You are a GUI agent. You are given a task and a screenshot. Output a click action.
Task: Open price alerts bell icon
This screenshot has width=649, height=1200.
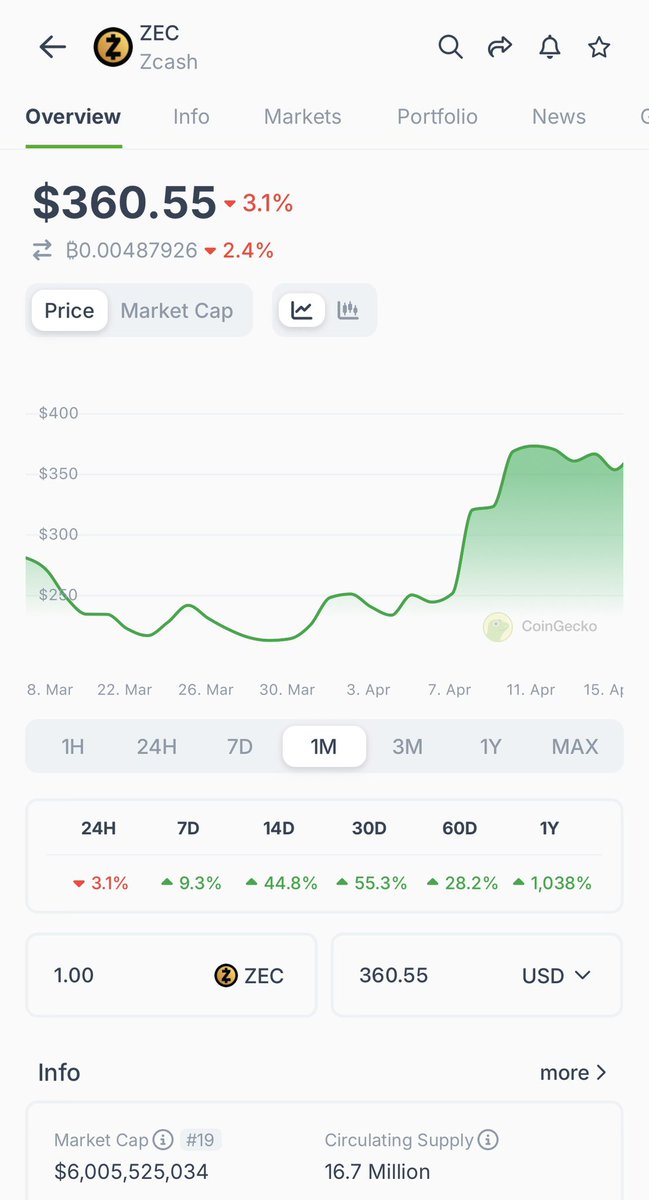pyautogui.click(x=549, y=47)
